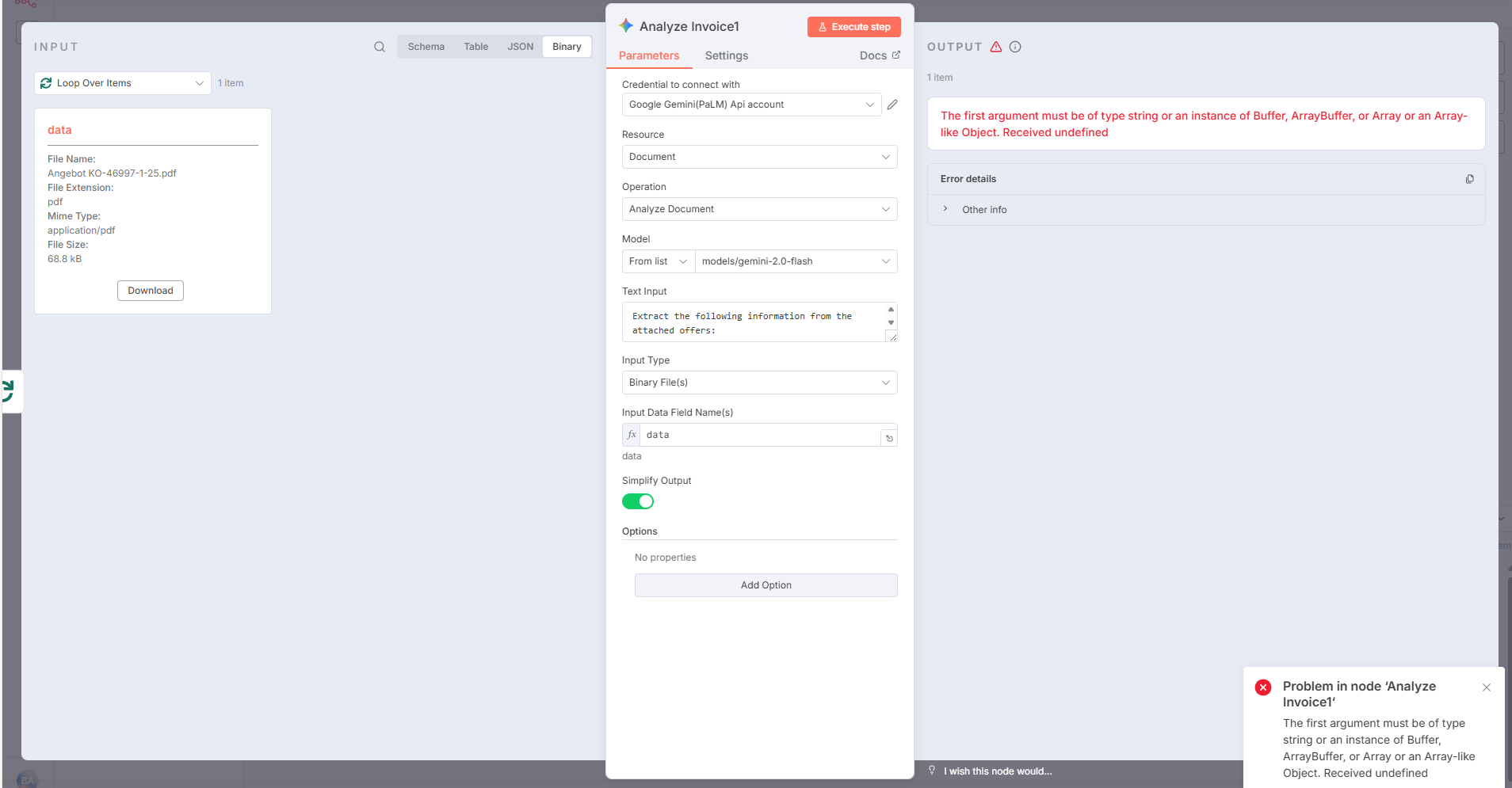Open expression editor icon on data field

(x=889, y=438)
